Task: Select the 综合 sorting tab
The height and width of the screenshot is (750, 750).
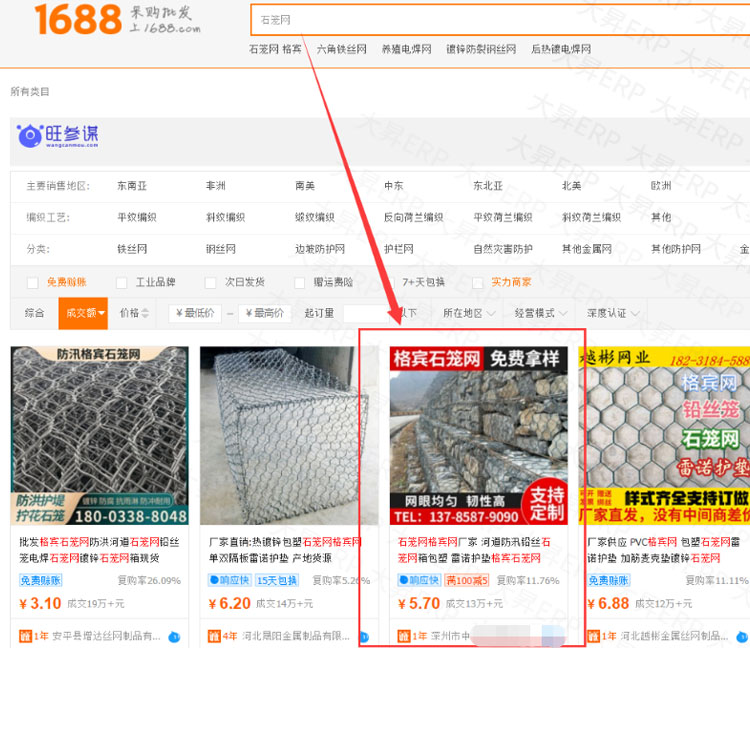Action: point(34,313)
